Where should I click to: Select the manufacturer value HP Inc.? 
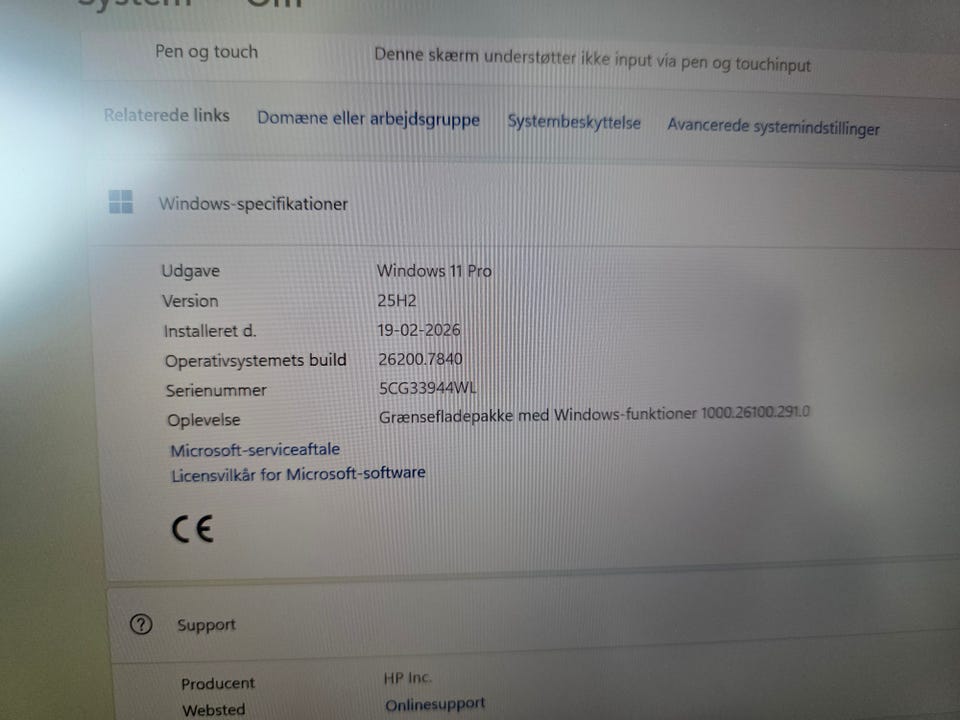pos(408,678)
